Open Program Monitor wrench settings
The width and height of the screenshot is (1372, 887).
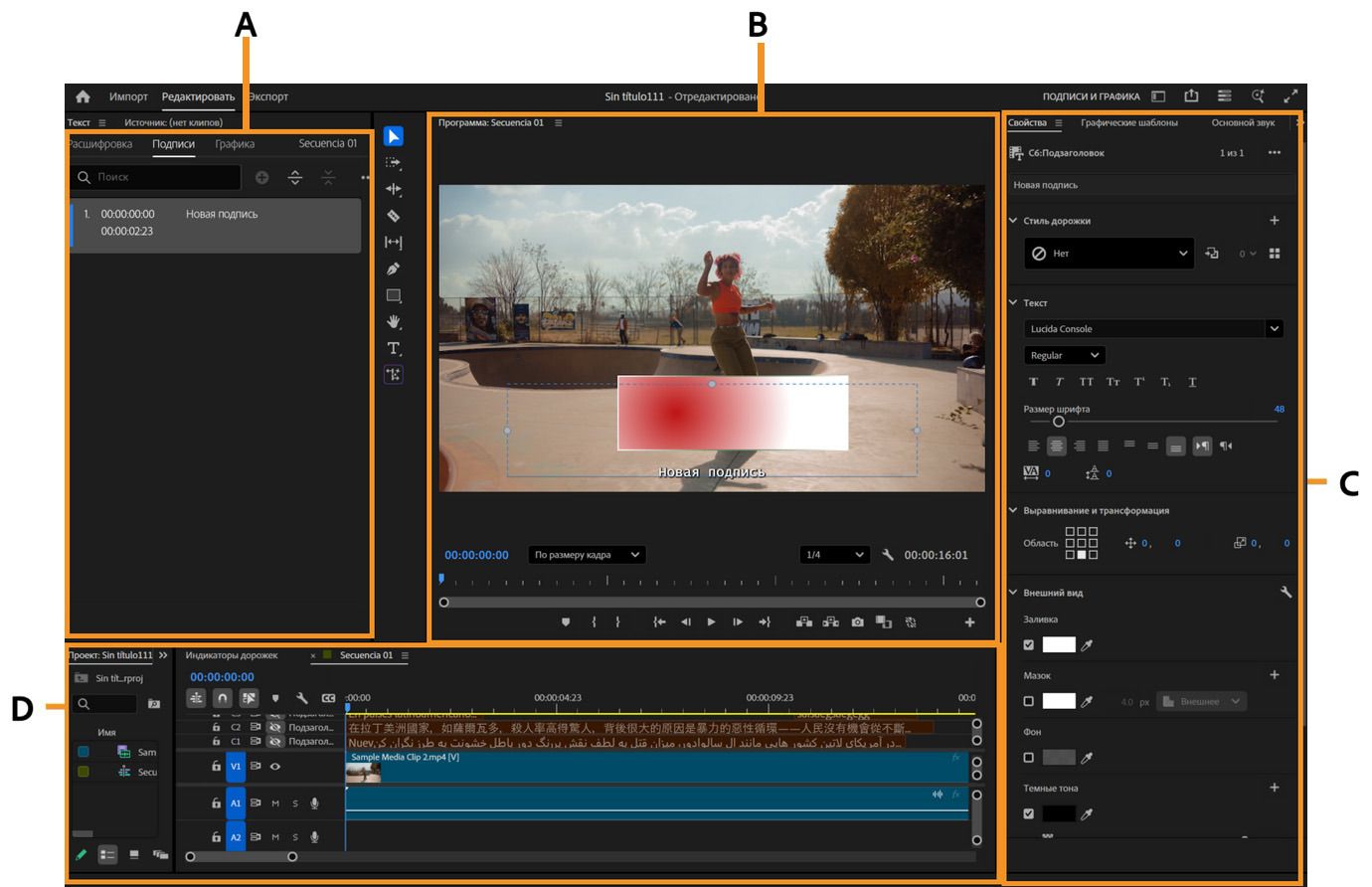click(x=888, y=555)
